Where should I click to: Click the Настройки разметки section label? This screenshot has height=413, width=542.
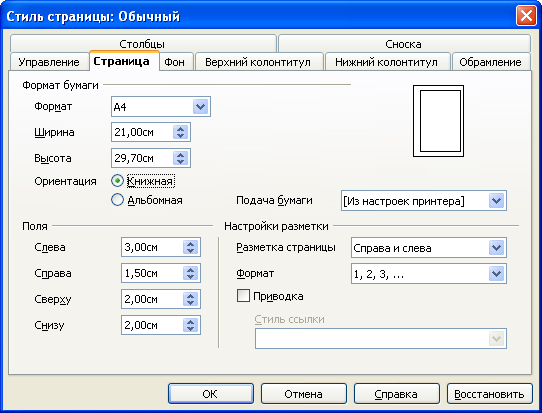(x=276, y=226)
